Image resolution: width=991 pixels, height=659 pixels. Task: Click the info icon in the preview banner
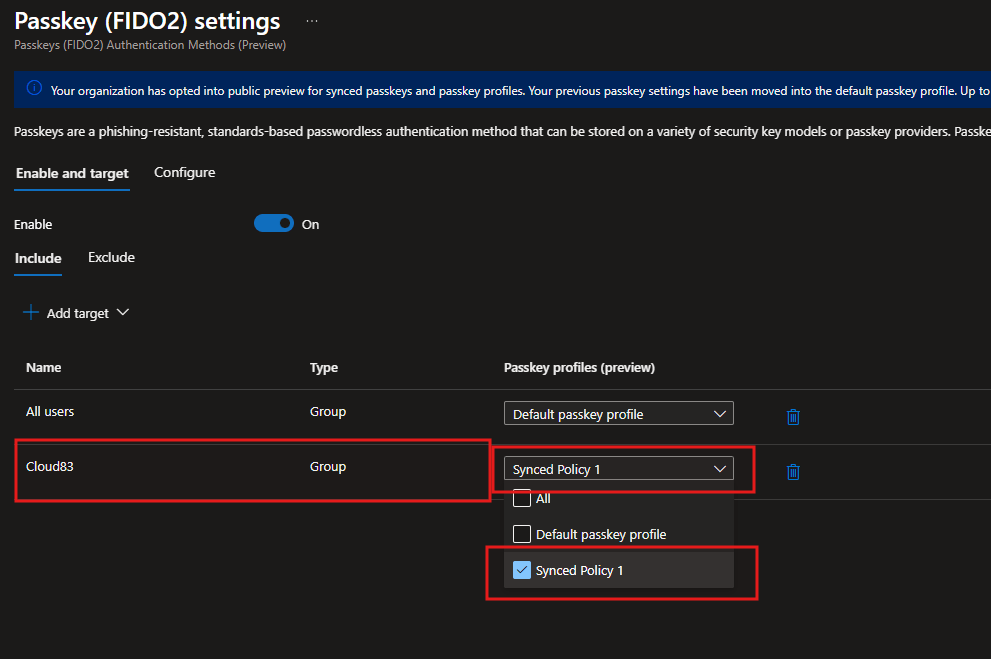point(34,89)
